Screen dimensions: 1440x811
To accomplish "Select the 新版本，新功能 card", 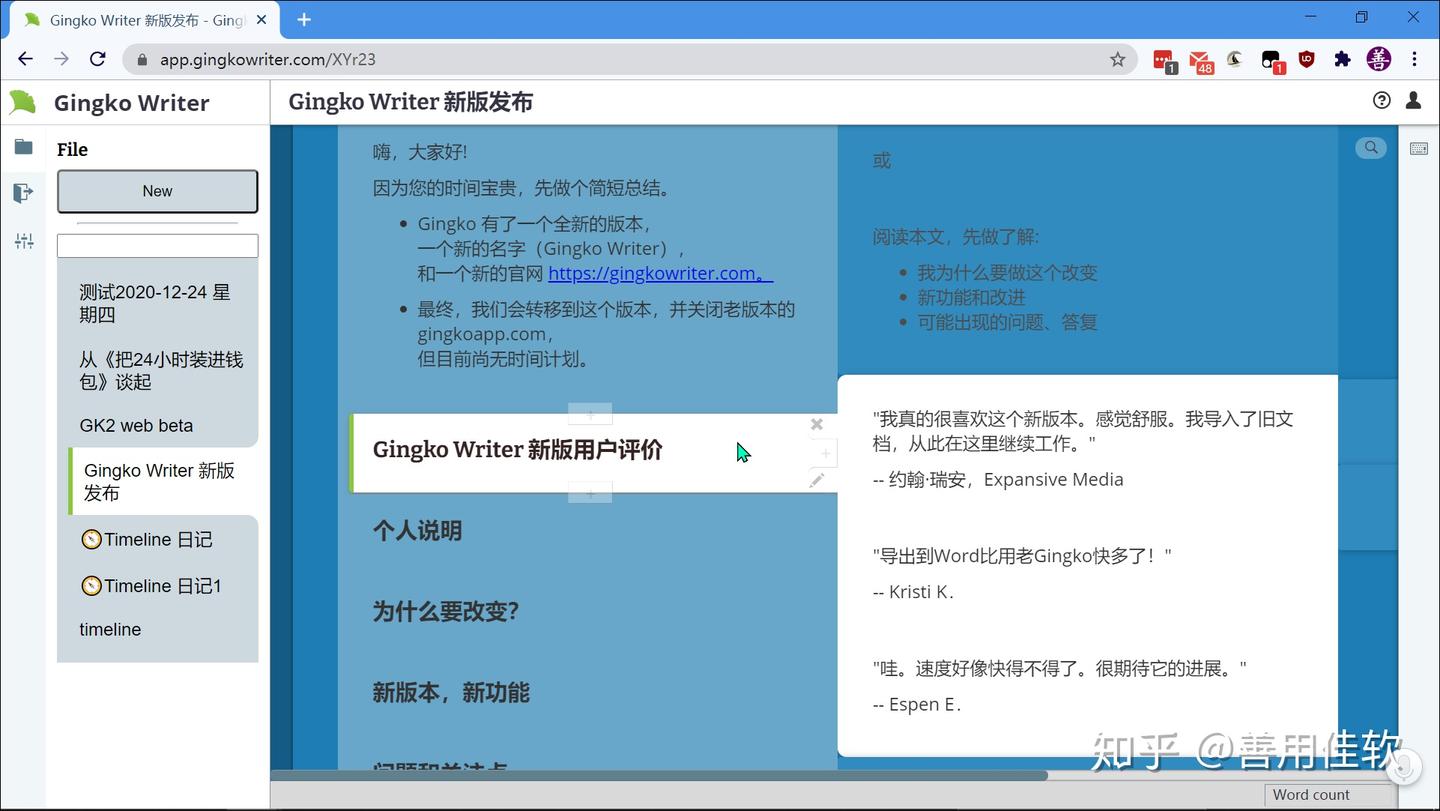I will point(451,692).
